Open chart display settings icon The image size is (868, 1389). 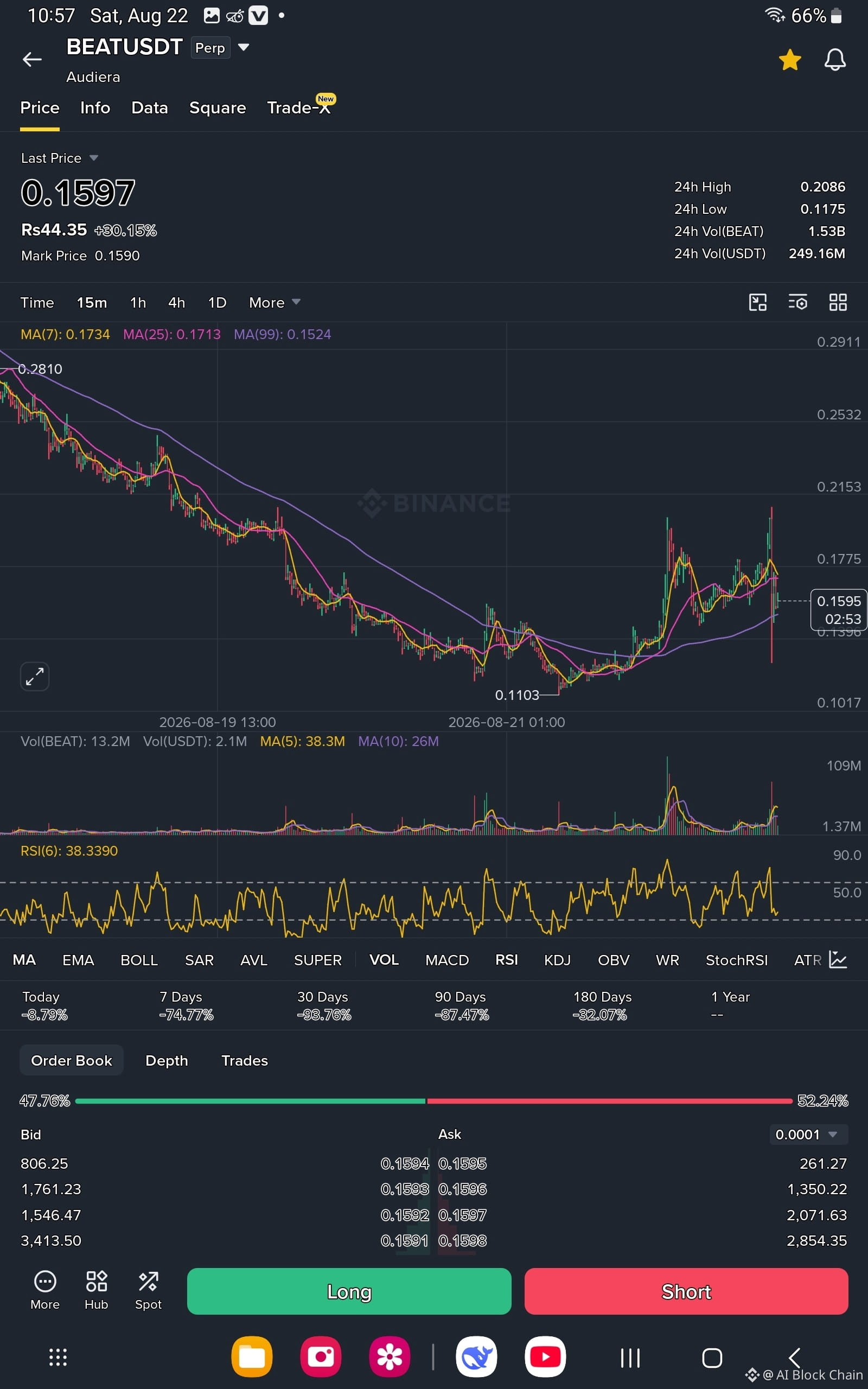click(797, 302)
